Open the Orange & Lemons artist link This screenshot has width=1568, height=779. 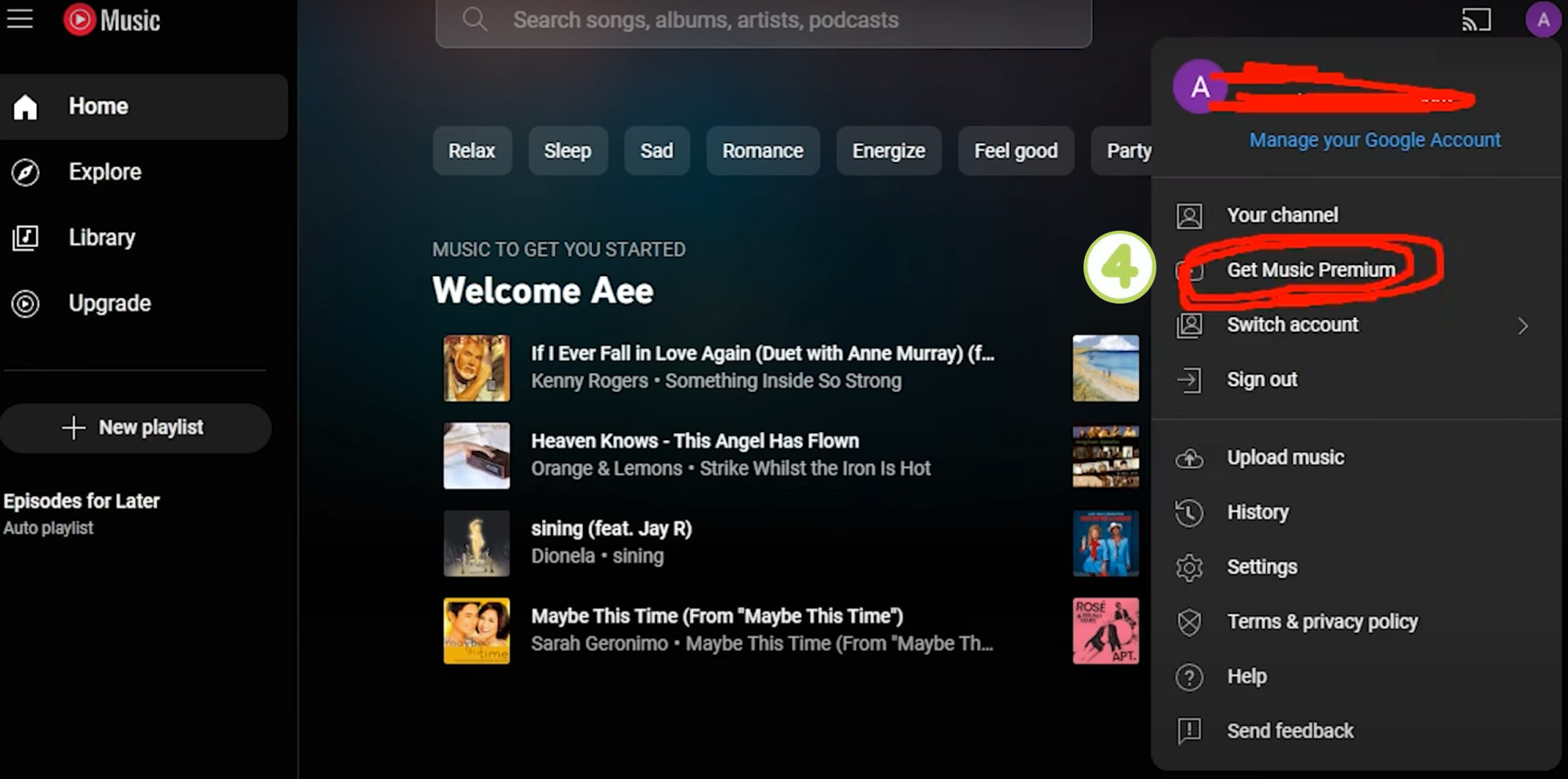(x=607, y=469)
